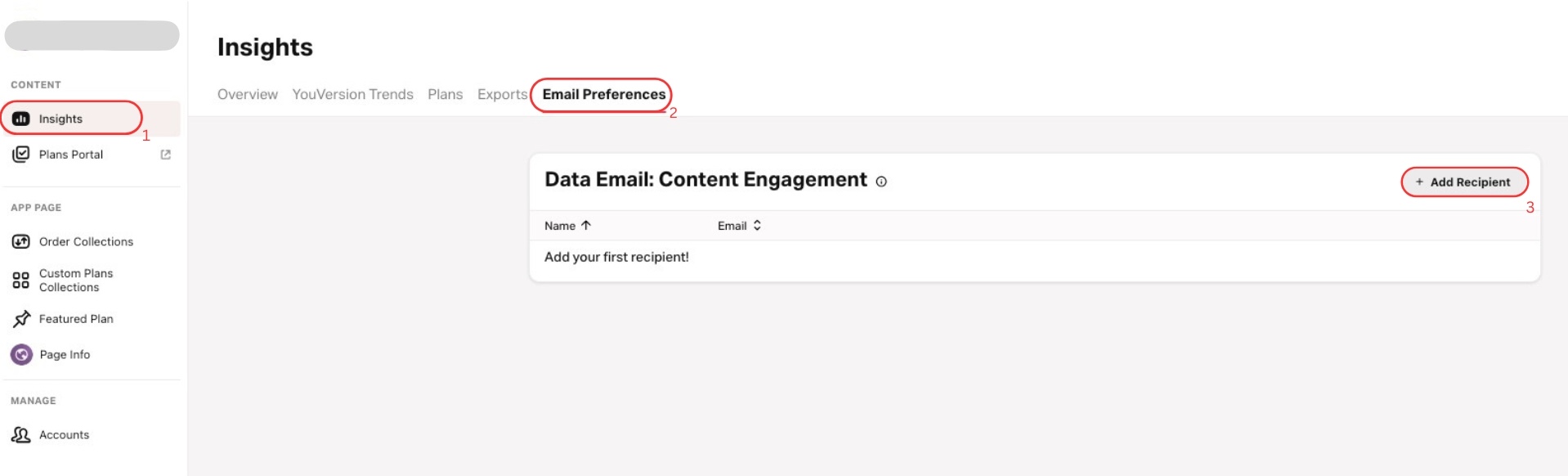This screenshot has width=1568, height=476.
Task: Click the Accounts people icon
Action: click(x=21, y=435)
